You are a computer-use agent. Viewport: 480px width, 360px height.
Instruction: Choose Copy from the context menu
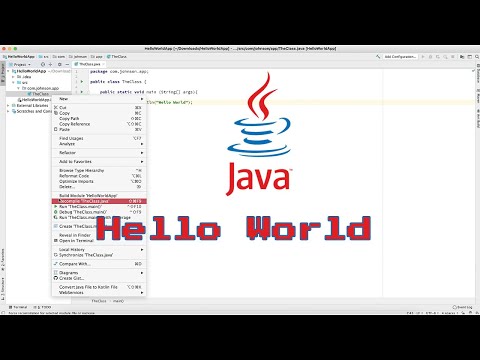(x=99, y=113)
